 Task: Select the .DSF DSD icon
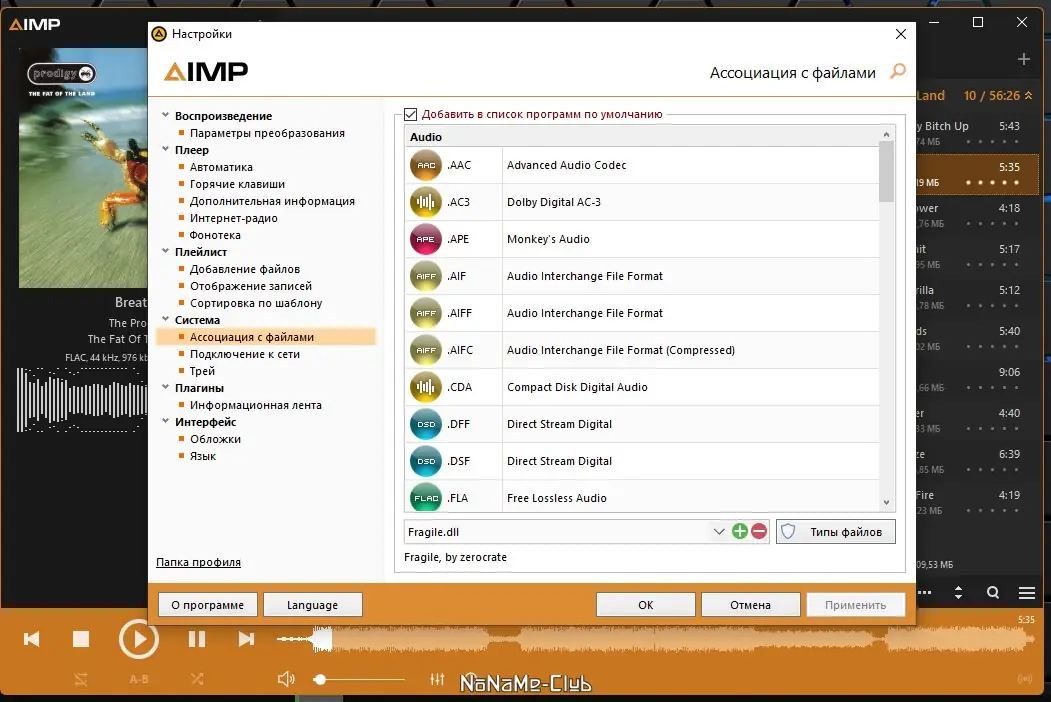coord(426,461)
